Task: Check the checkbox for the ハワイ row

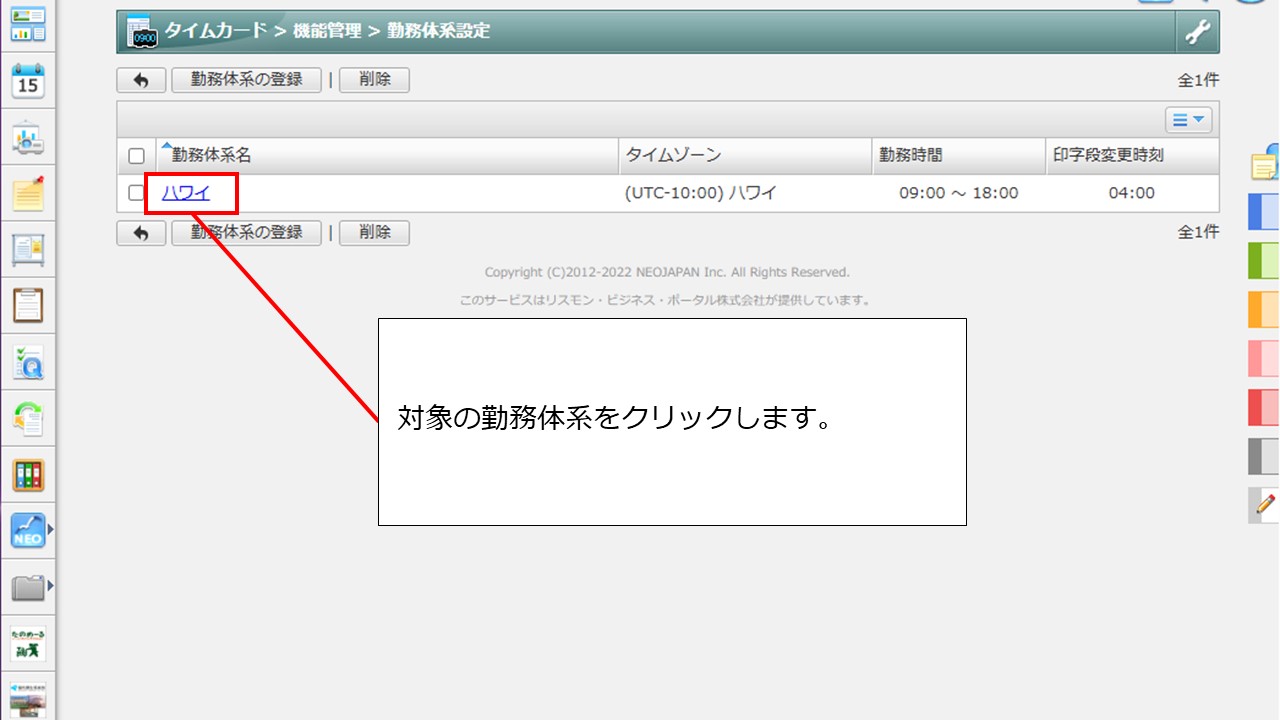Action: (137, 193)
